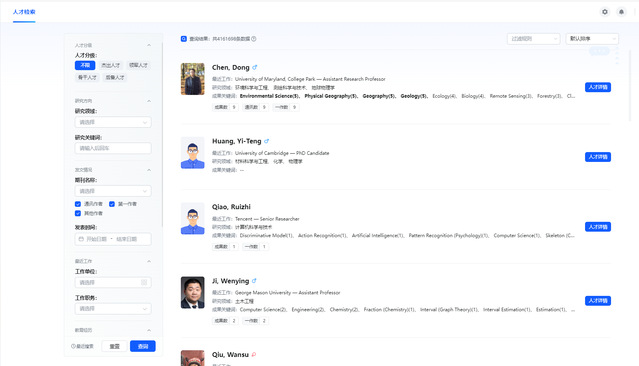Open the 最近搜索 recent searches link

point(82,346)
